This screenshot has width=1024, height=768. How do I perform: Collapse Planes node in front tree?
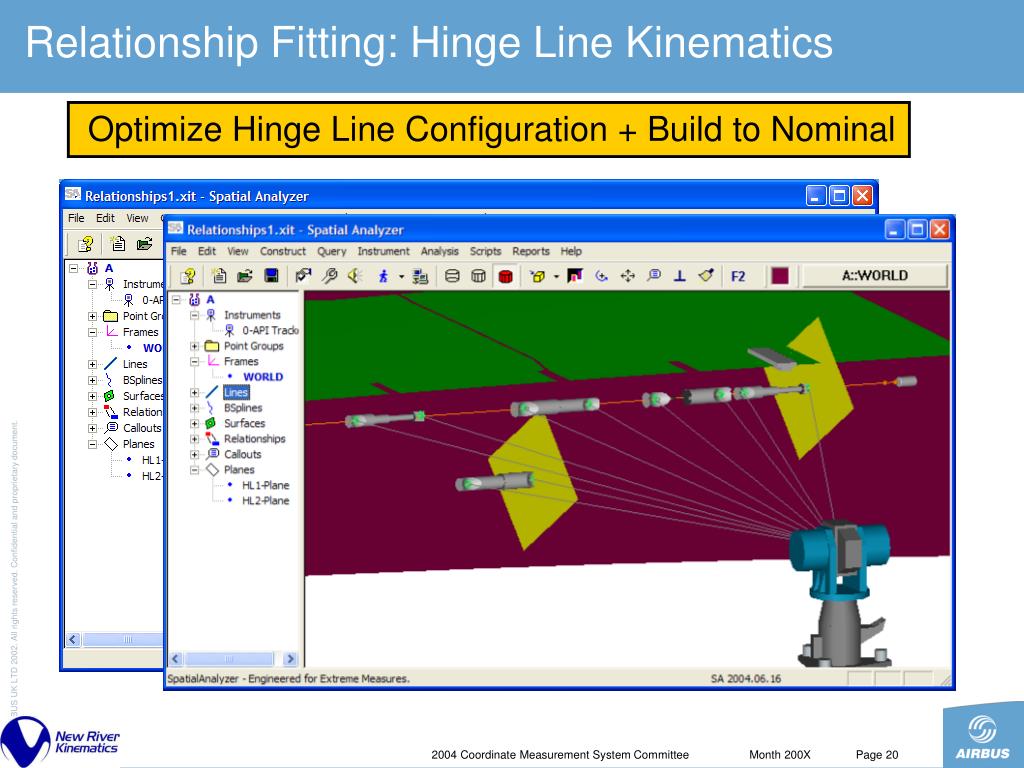coord(194,470)
